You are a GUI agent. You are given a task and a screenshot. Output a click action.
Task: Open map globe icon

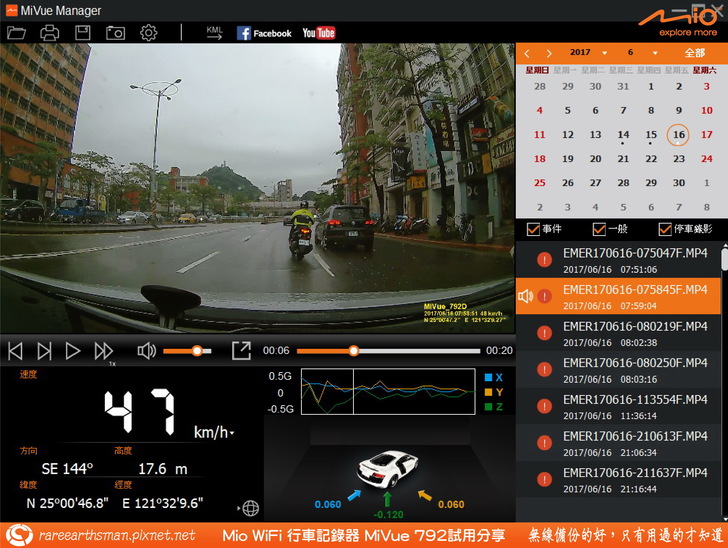[x=251, y=508]
